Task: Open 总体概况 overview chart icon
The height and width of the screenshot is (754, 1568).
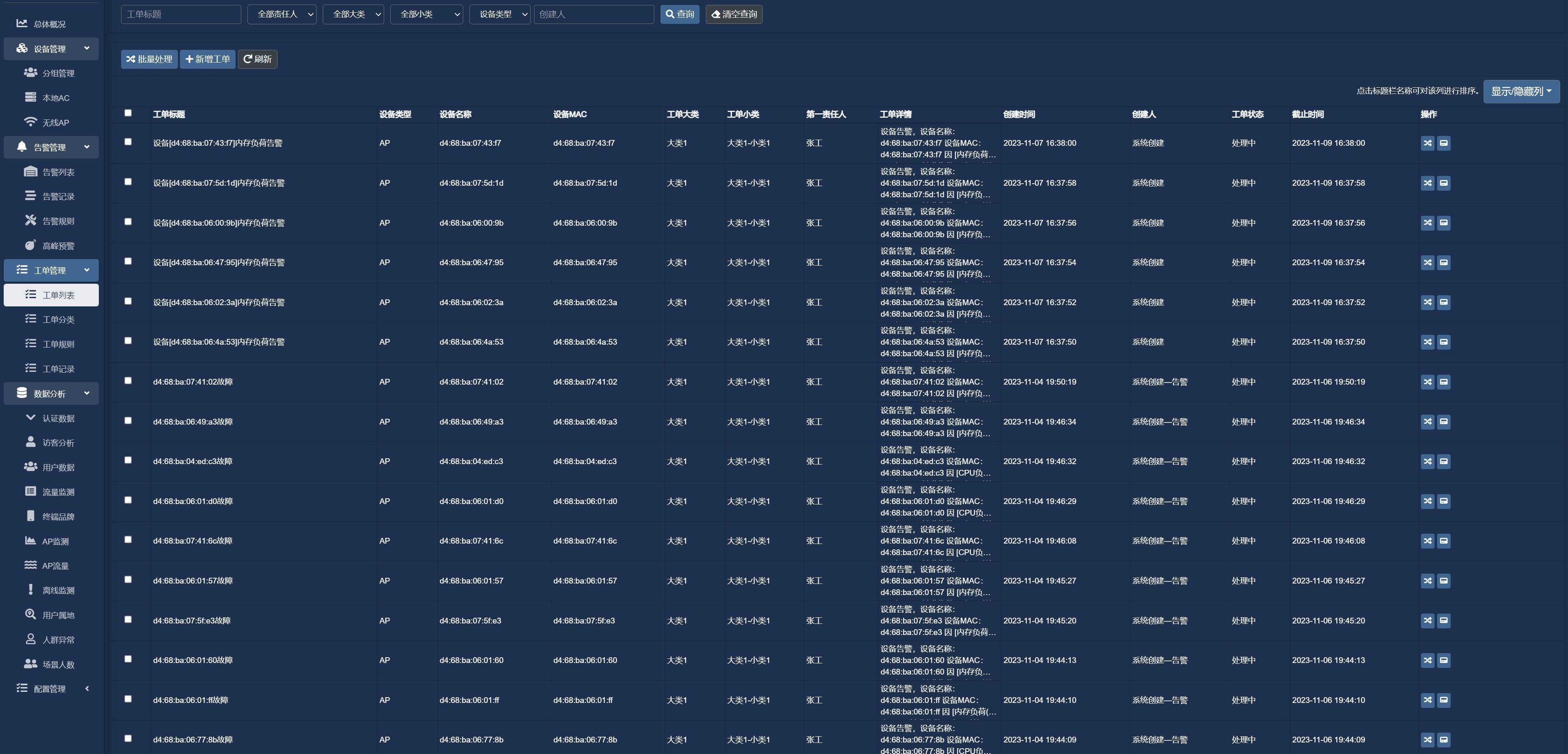Action: [x=22, y=23]
